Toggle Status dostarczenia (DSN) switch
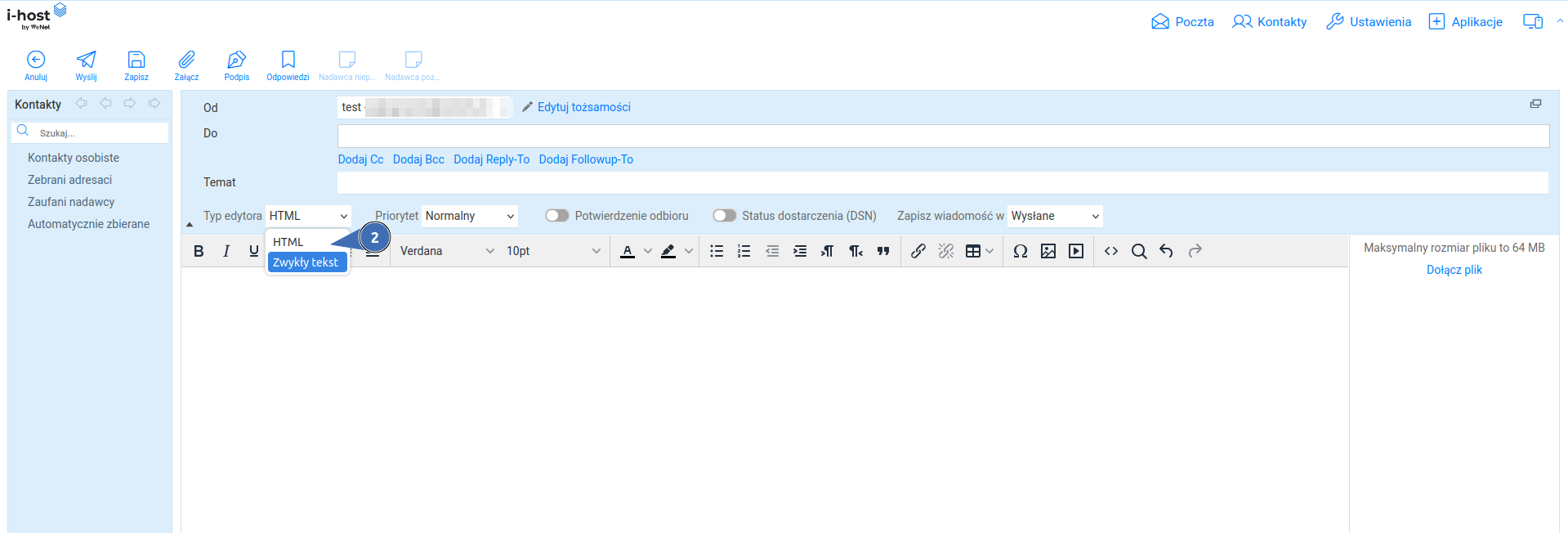Image resolution: width=1568 pixels, height=533 pixels. tap(724, 216)
